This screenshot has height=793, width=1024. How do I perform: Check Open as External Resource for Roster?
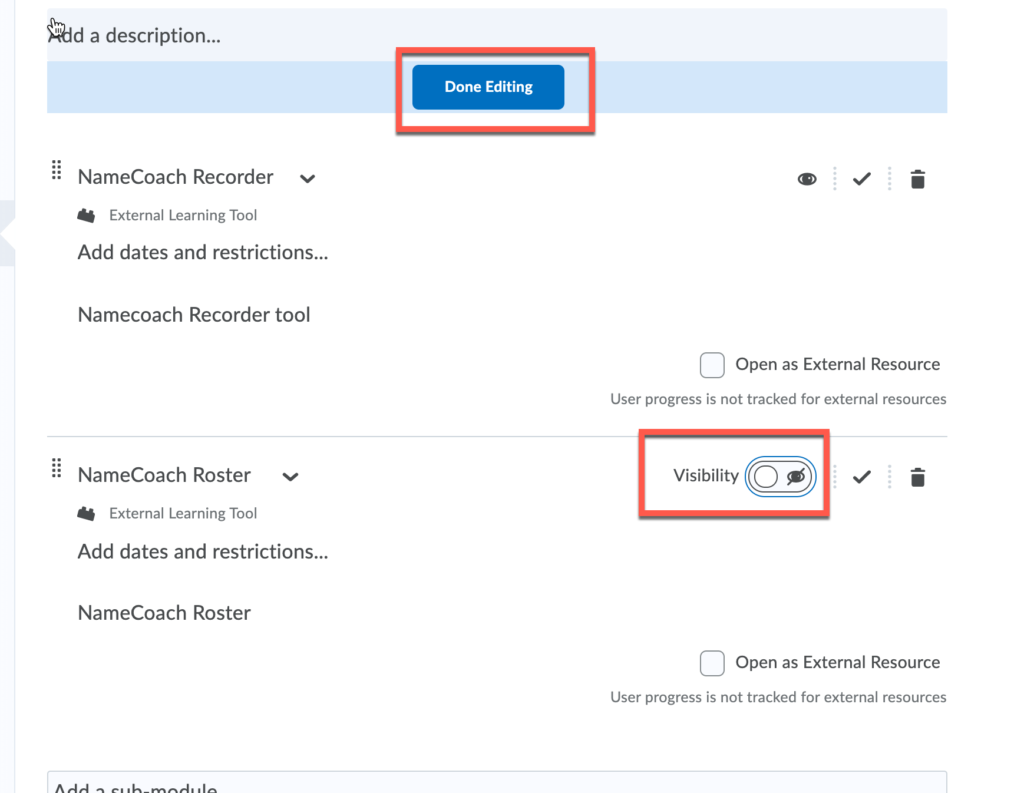pos(712,663)
